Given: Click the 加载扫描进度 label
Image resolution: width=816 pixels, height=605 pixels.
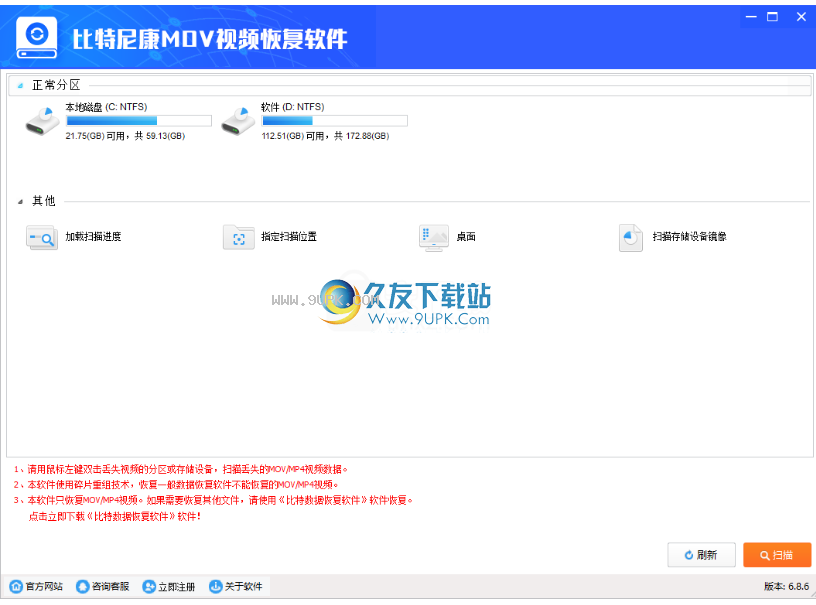Looking at the screenshot, I should point(93,237).
